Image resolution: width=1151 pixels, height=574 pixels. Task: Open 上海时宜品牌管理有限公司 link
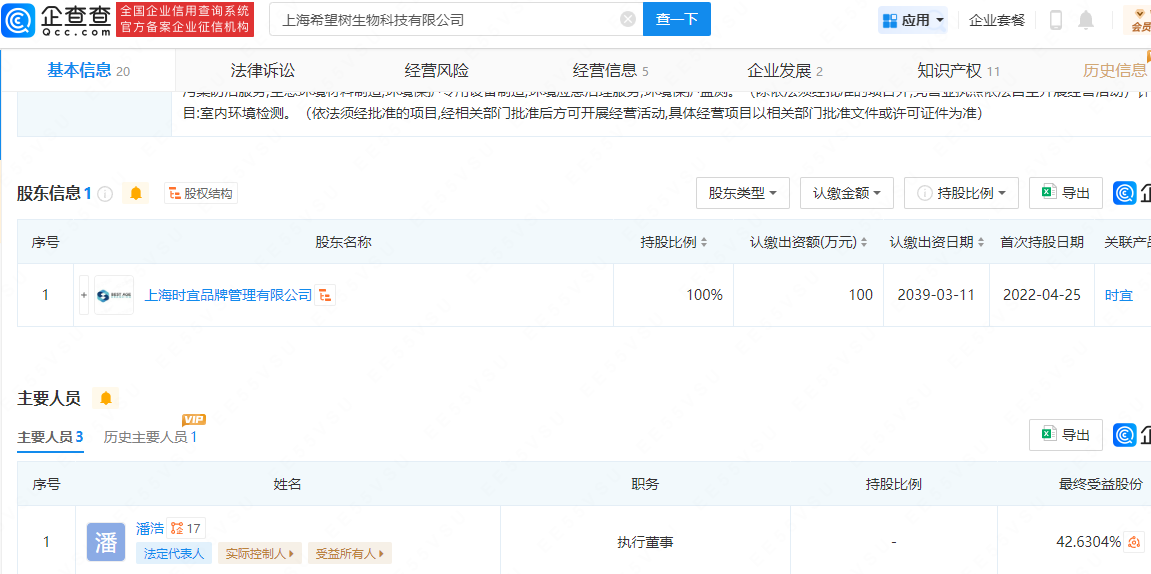coord(228,295)
